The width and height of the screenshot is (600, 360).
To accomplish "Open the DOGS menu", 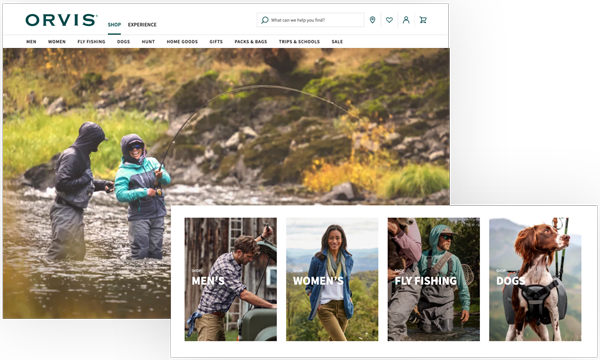I will (x=123, y=42).
